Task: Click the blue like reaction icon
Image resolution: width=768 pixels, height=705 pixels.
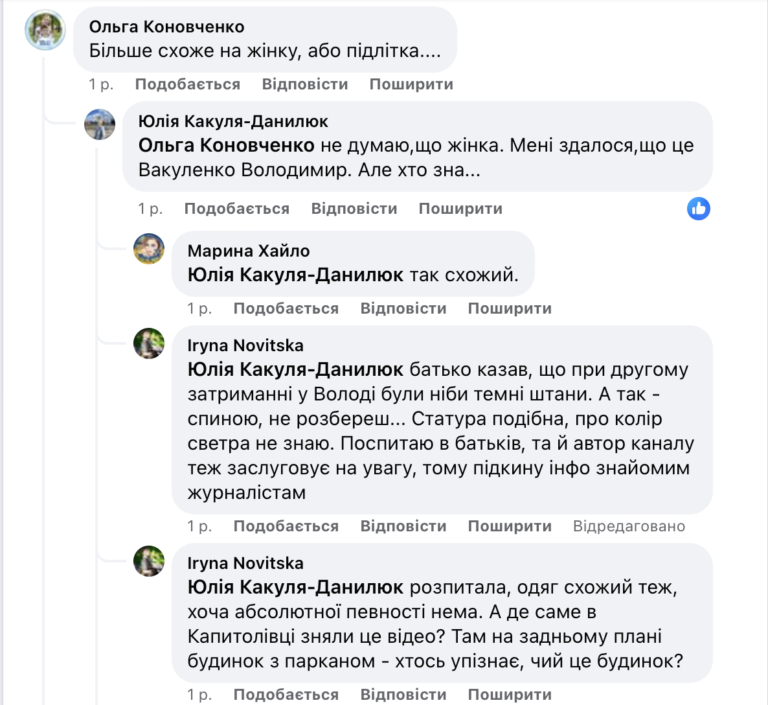Action: point(699,208)
